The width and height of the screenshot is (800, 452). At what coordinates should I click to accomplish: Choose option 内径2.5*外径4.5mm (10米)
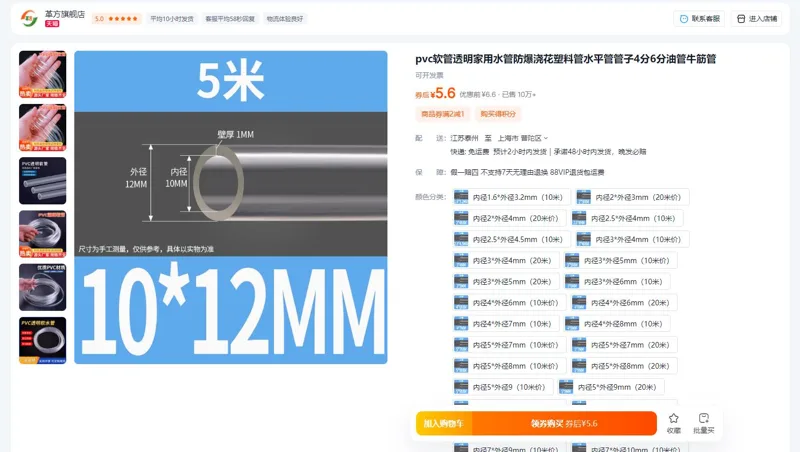[512, 239]
